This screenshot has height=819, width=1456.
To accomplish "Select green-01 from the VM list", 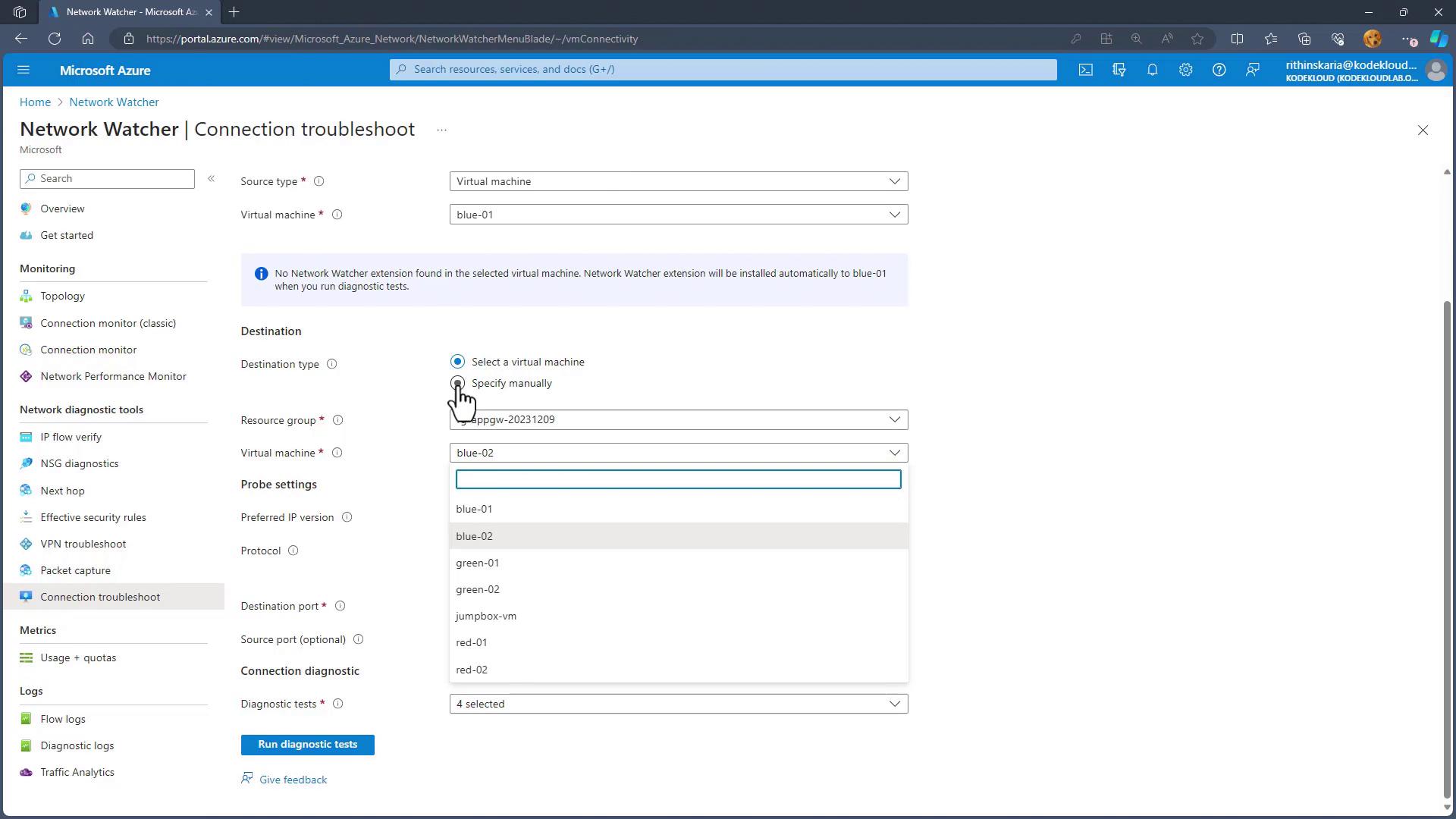I will [x=477, y=563].
